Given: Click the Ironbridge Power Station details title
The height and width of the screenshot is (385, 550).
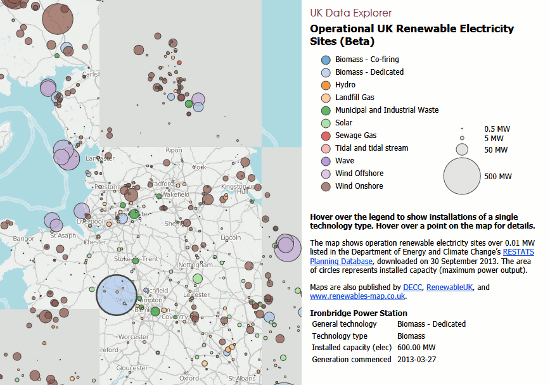Looking at the screenshot, I should coord(358,313).
